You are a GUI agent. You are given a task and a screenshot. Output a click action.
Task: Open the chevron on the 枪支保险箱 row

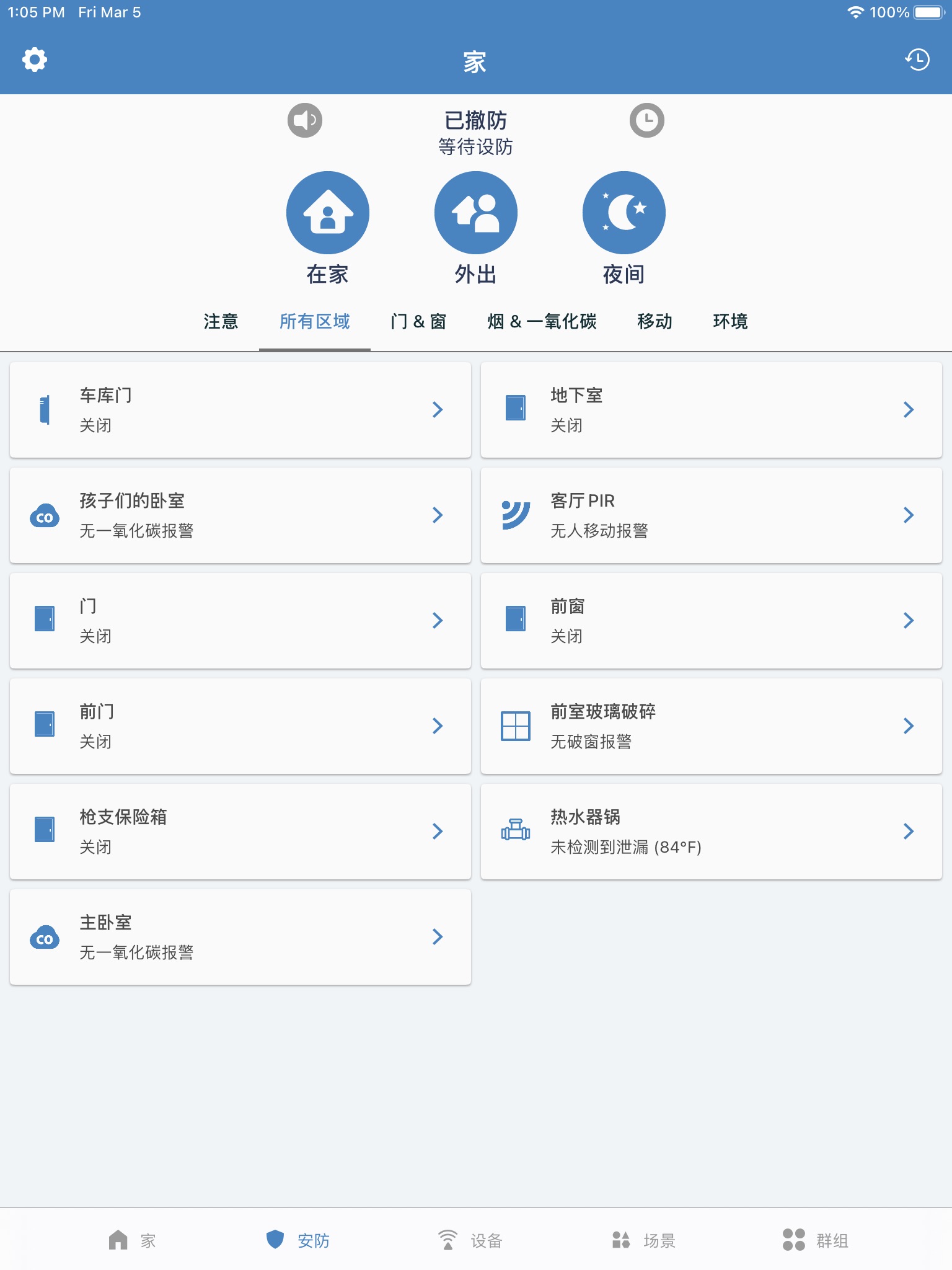pos(438,831)
